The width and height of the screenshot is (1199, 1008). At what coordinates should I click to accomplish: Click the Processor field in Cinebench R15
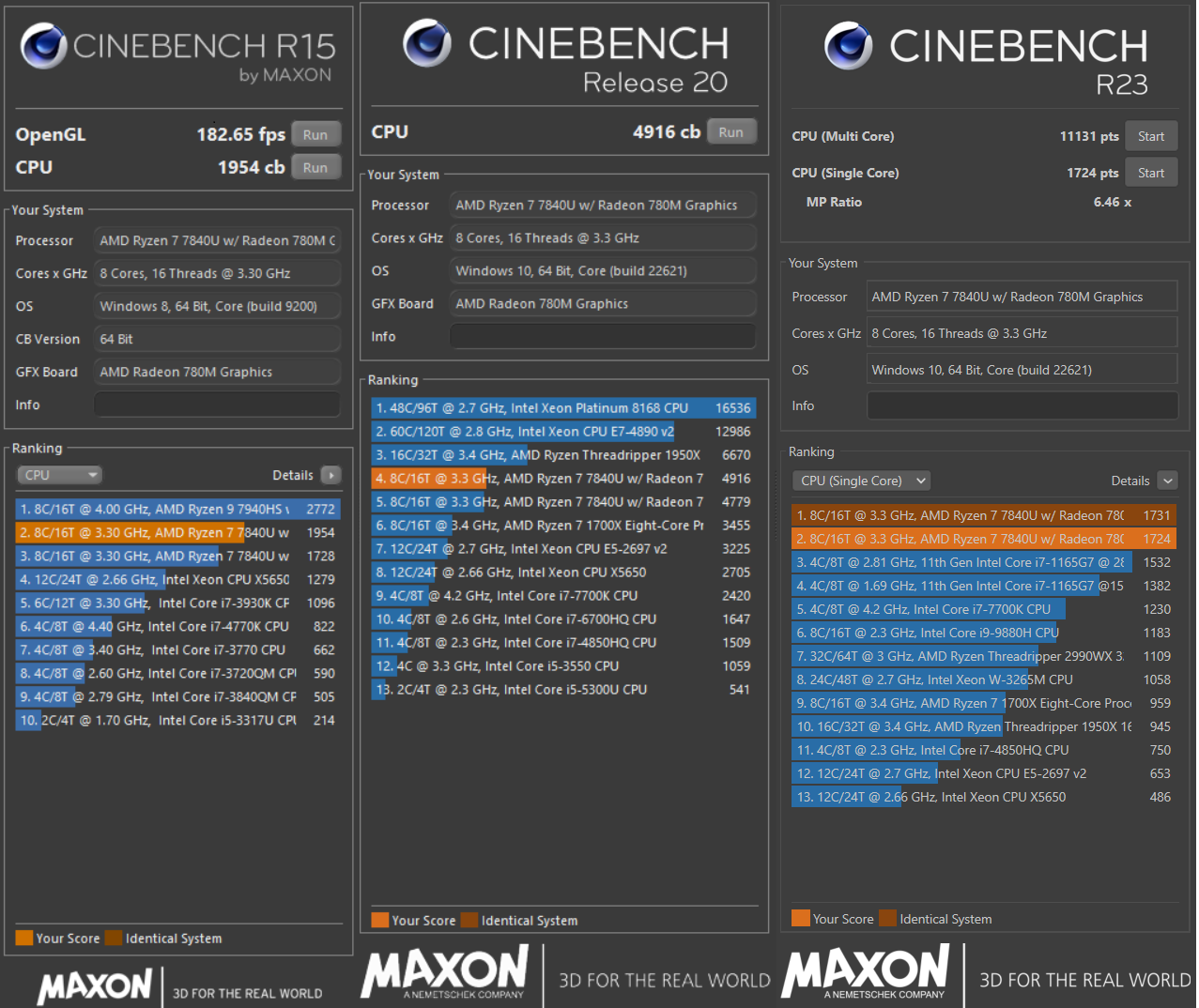click(x=217, y=240)
